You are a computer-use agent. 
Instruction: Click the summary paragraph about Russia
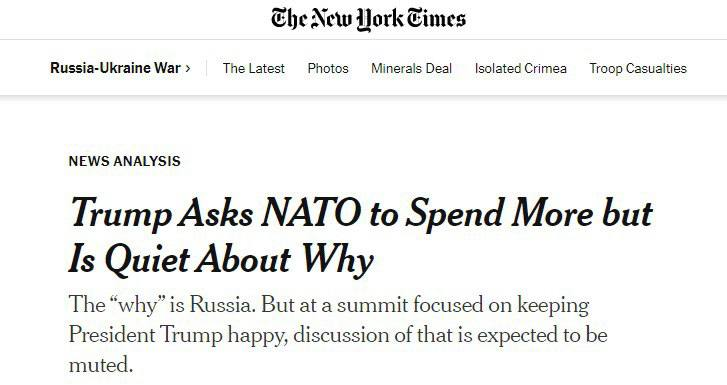click(x=338, y=334)
